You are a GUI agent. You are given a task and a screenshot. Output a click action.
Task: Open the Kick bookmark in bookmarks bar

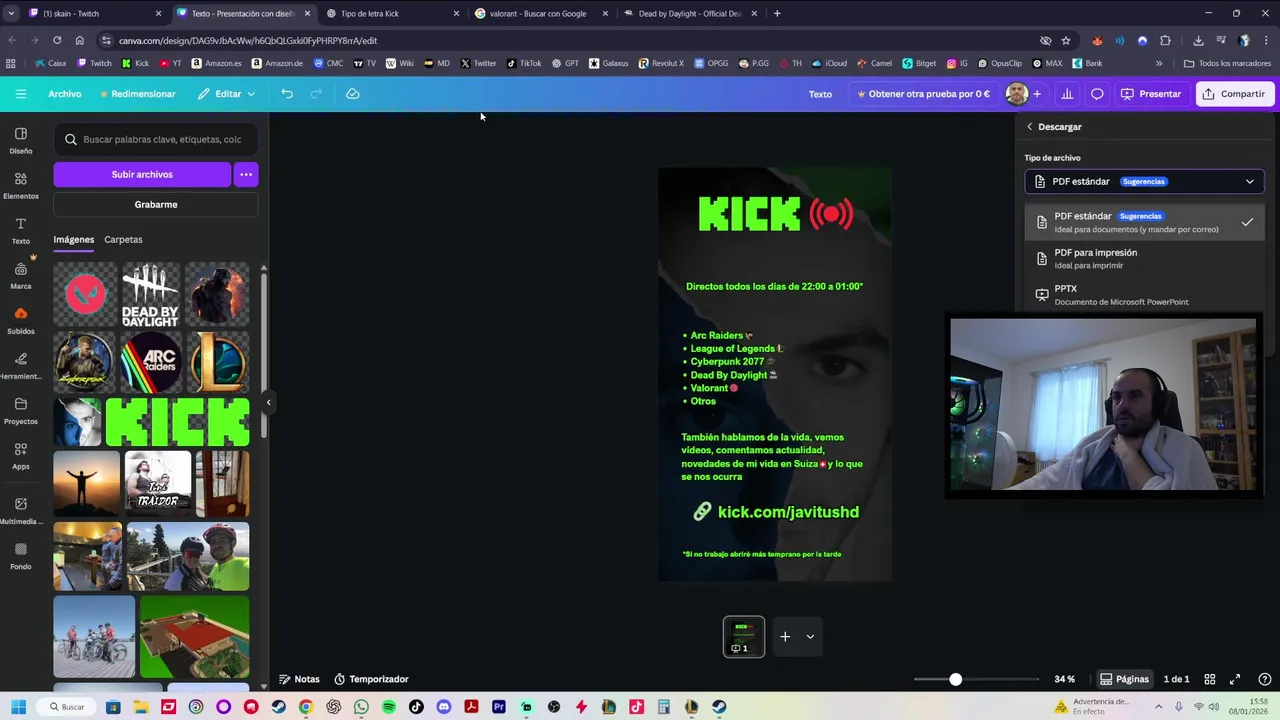pyautogui.click(x=135, y=63)
